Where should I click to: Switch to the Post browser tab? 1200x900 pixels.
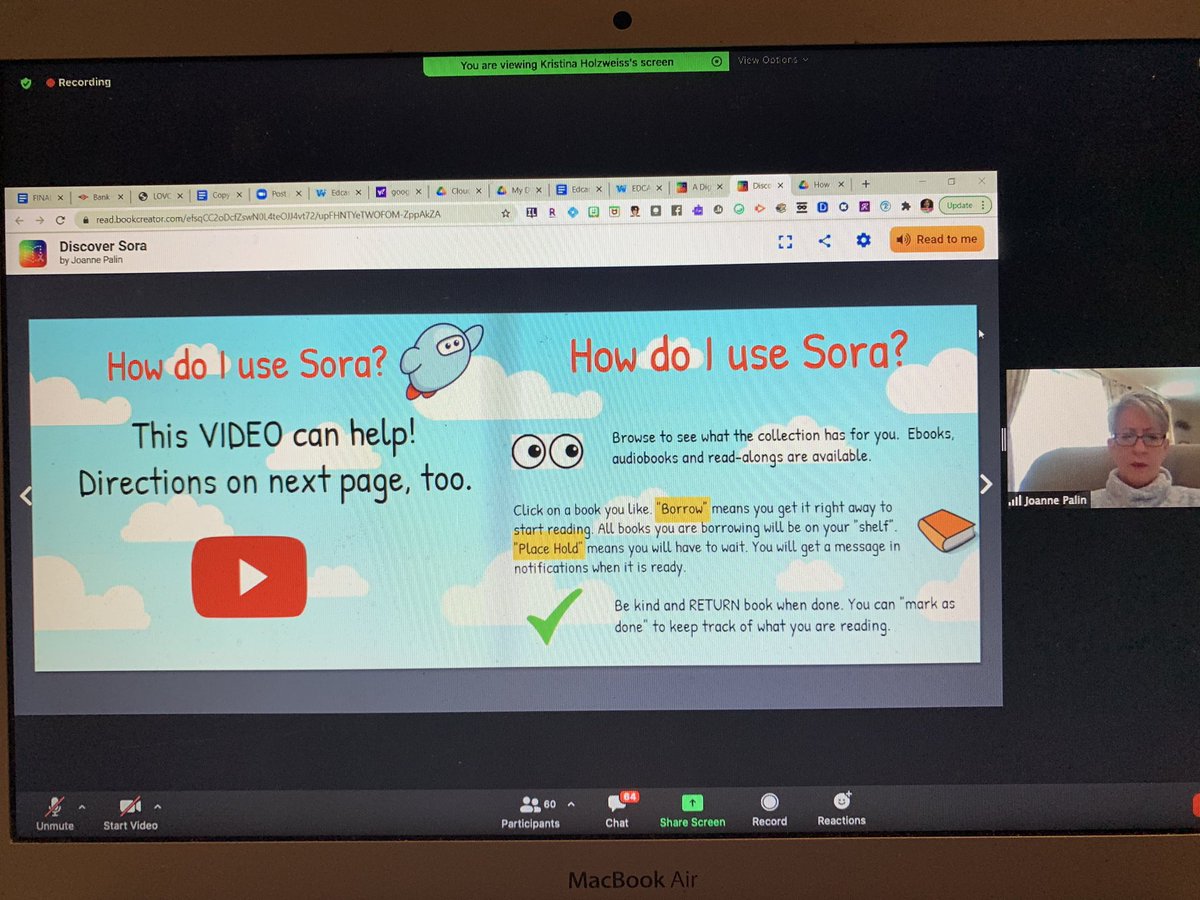(279, 194)
